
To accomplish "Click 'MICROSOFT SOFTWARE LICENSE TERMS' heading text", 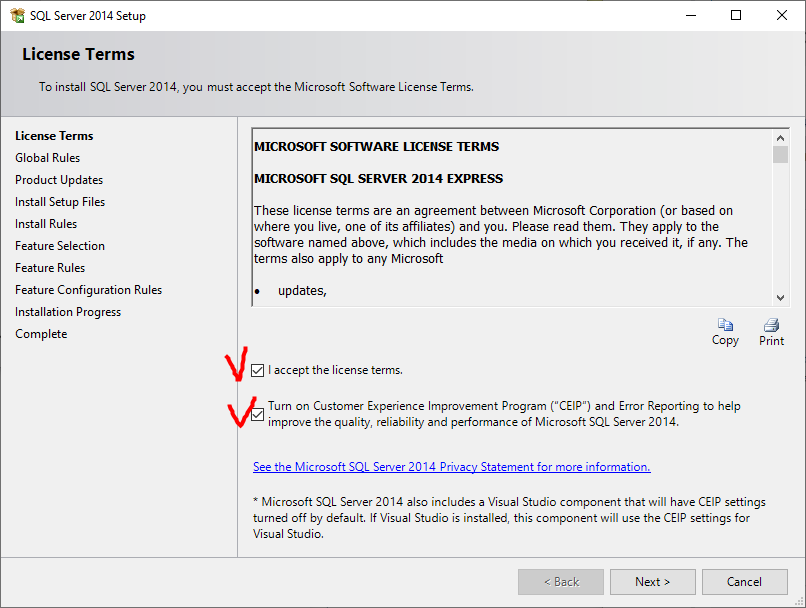I will pos(376,147).
